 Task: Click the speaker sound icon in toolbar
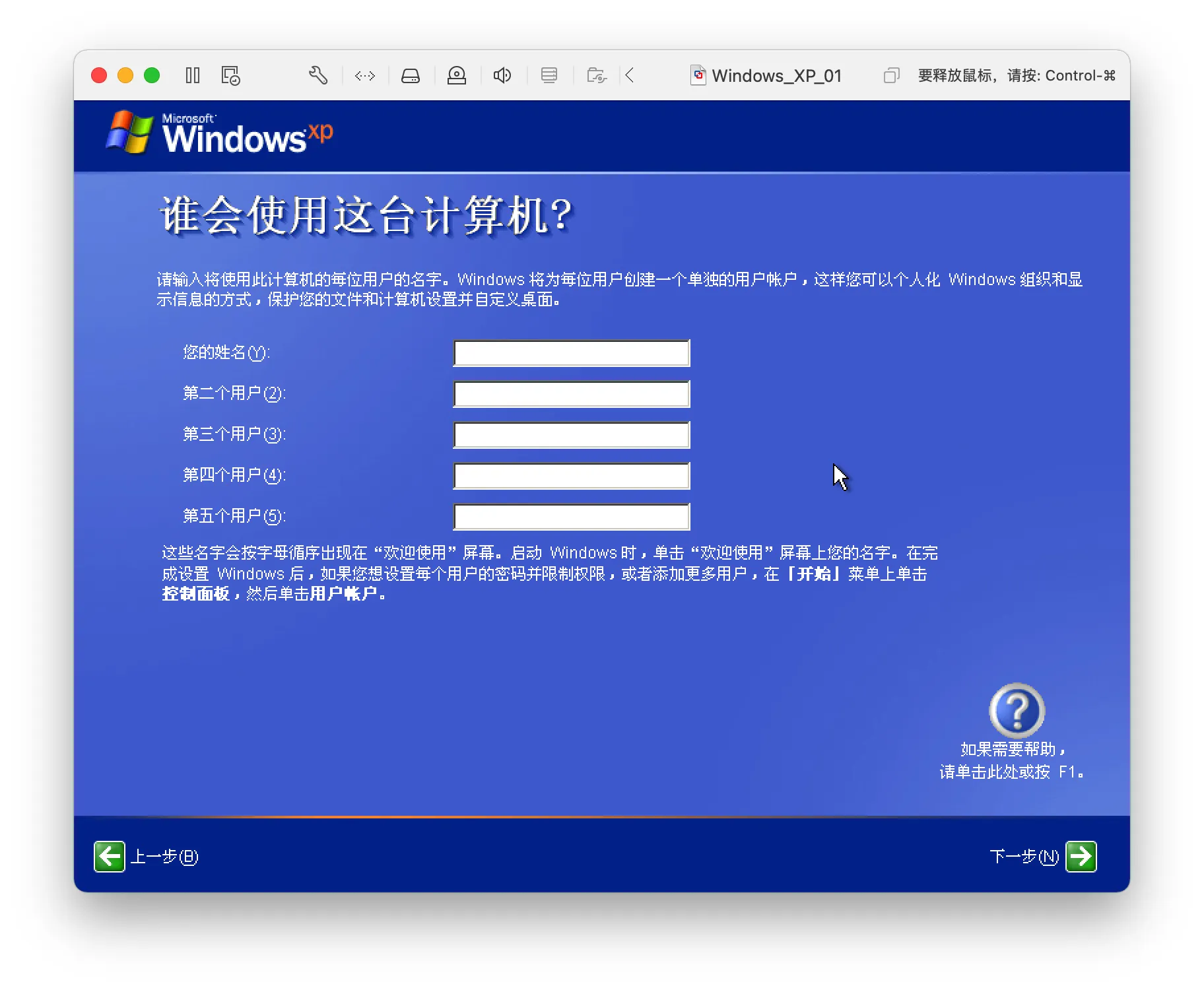pyautogui.click(x=502, y=75)
